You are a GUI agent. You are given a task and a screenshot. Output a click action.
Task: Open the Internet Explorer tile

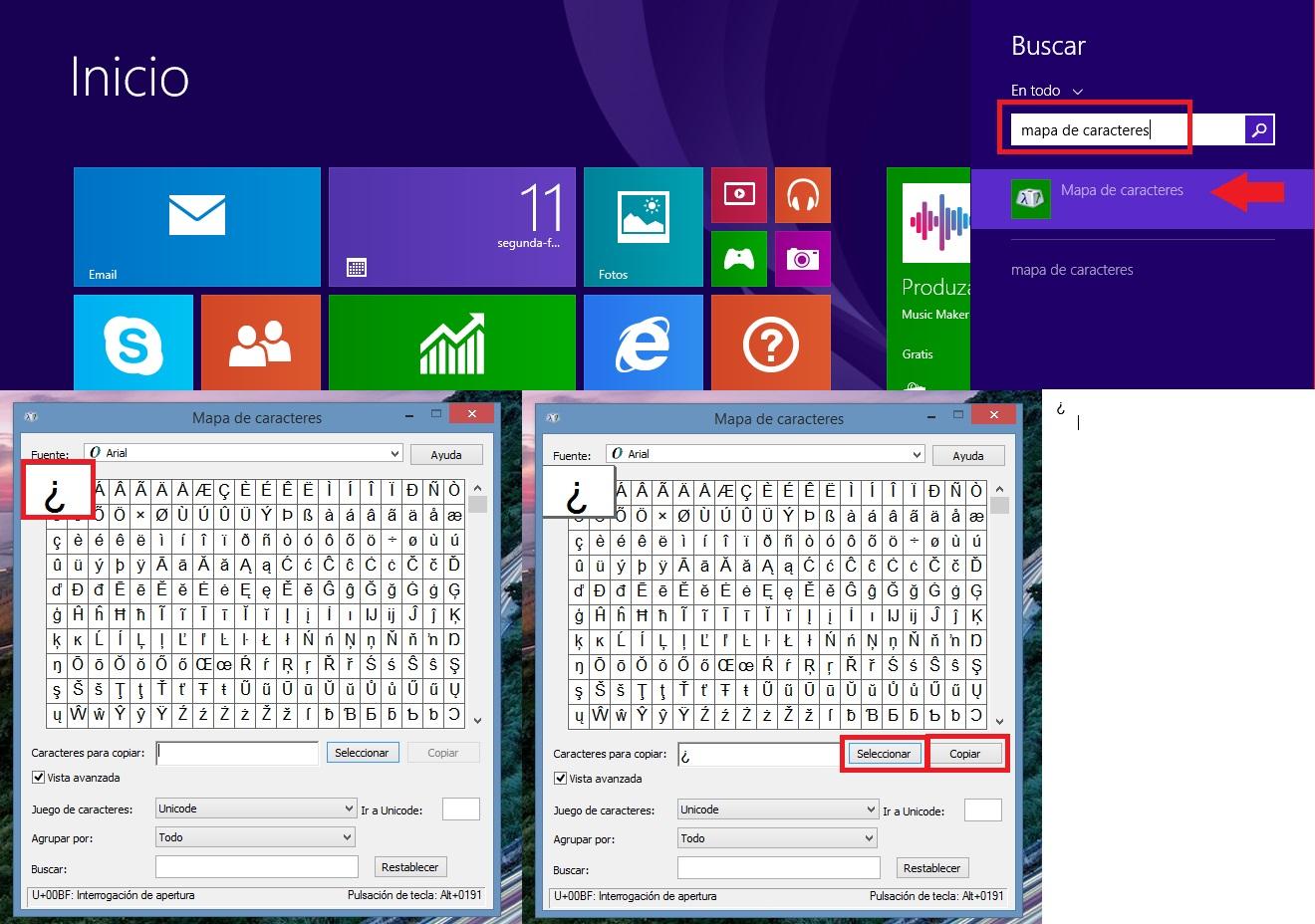tap(643, 342)
